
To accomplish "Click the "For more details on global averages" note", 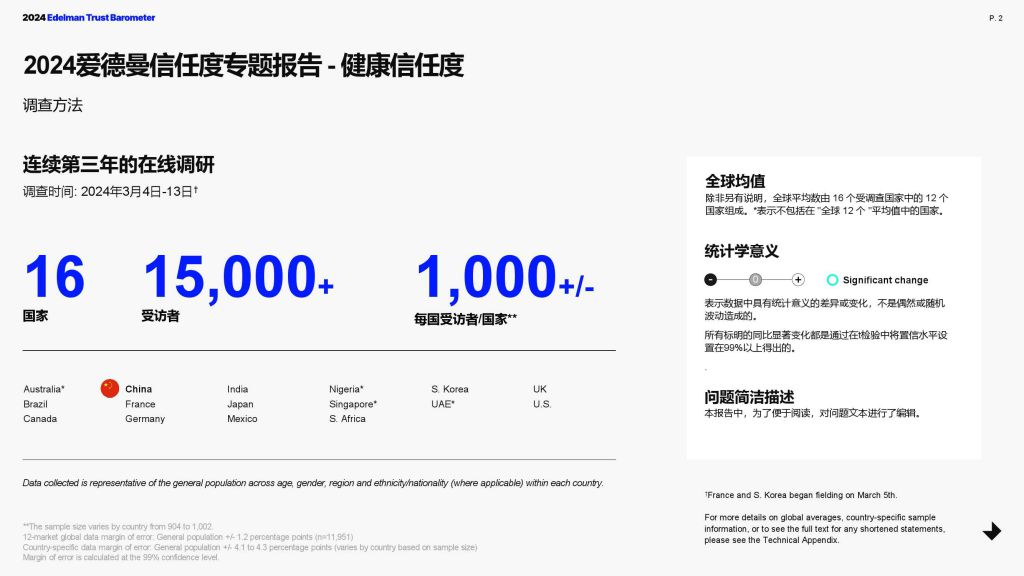I will 825,529.
